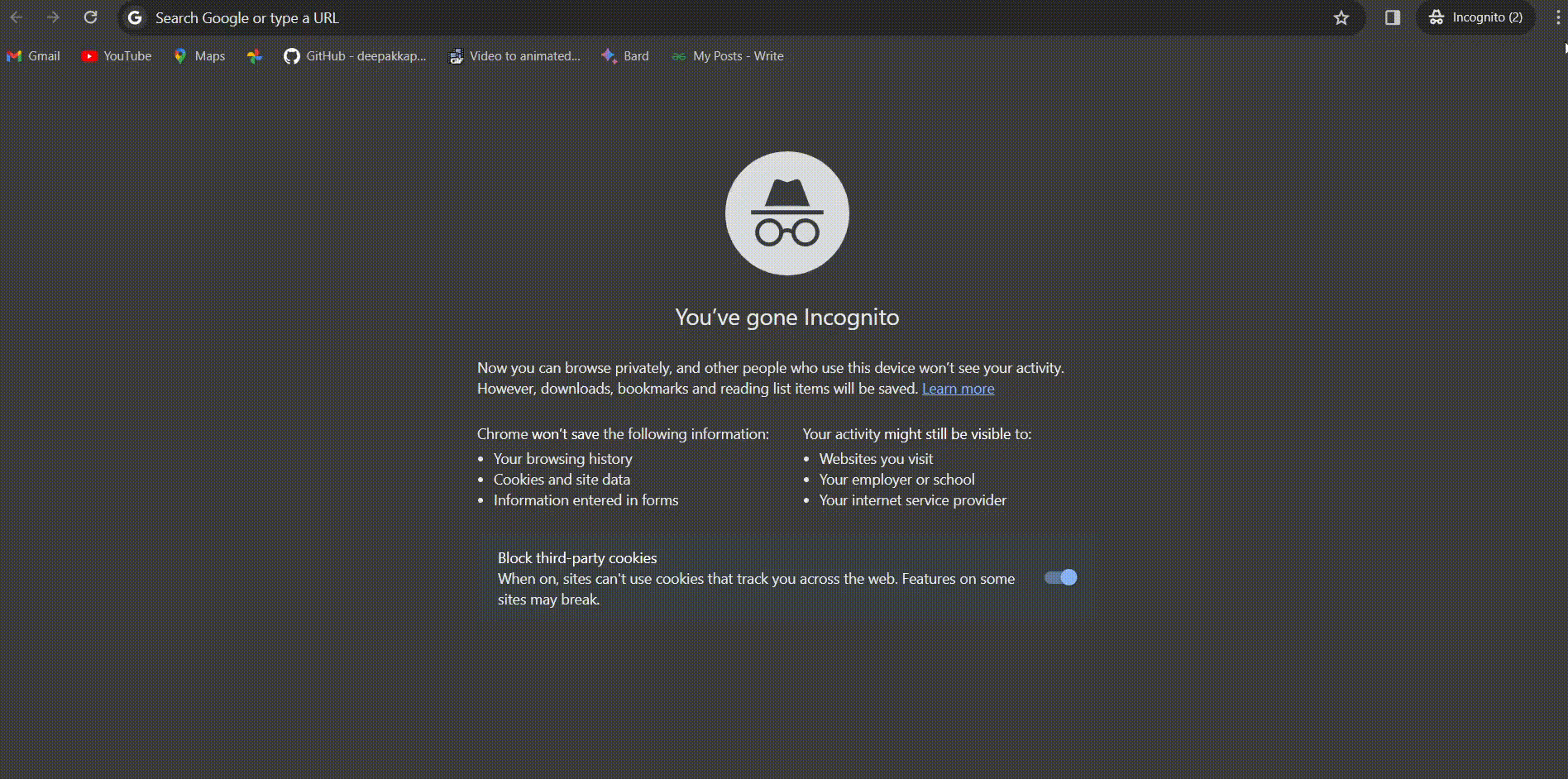Open the YouTube bookmark
The height and width of the screenshot is (779, 1568).
(116, 55)
